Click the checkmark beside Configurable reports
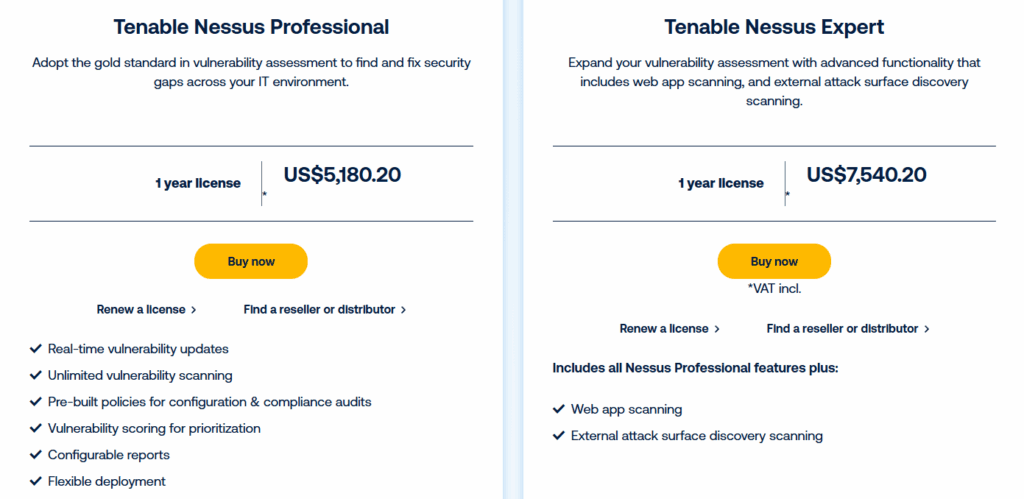 click(35, 455)
